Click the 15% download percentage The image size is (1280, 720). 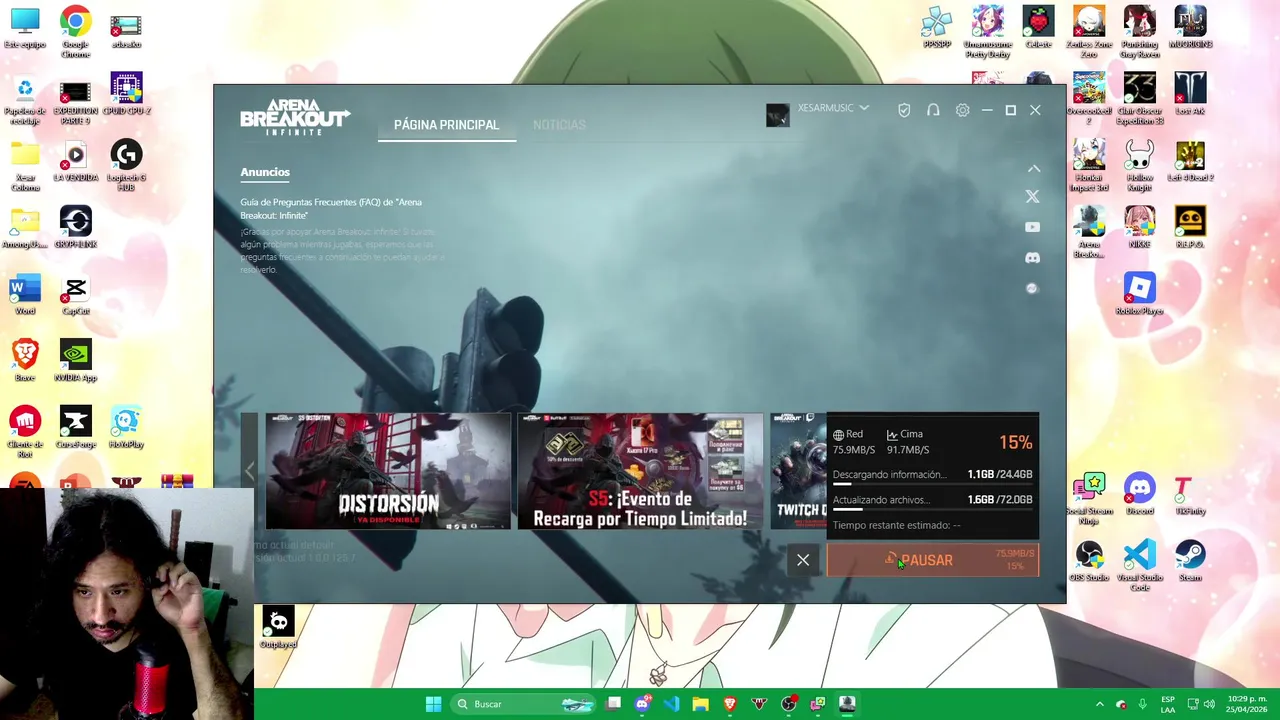(1015, 442)
